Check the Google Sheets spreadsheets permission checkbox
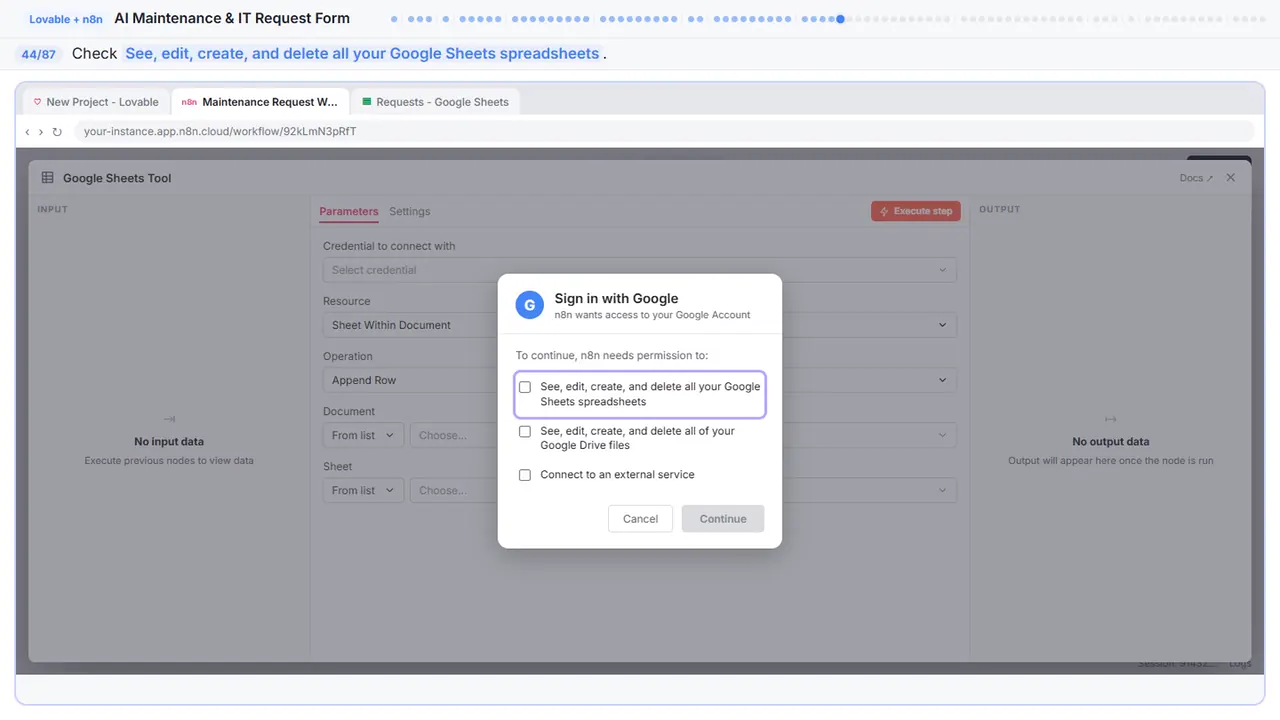 (x=525, y=387)
